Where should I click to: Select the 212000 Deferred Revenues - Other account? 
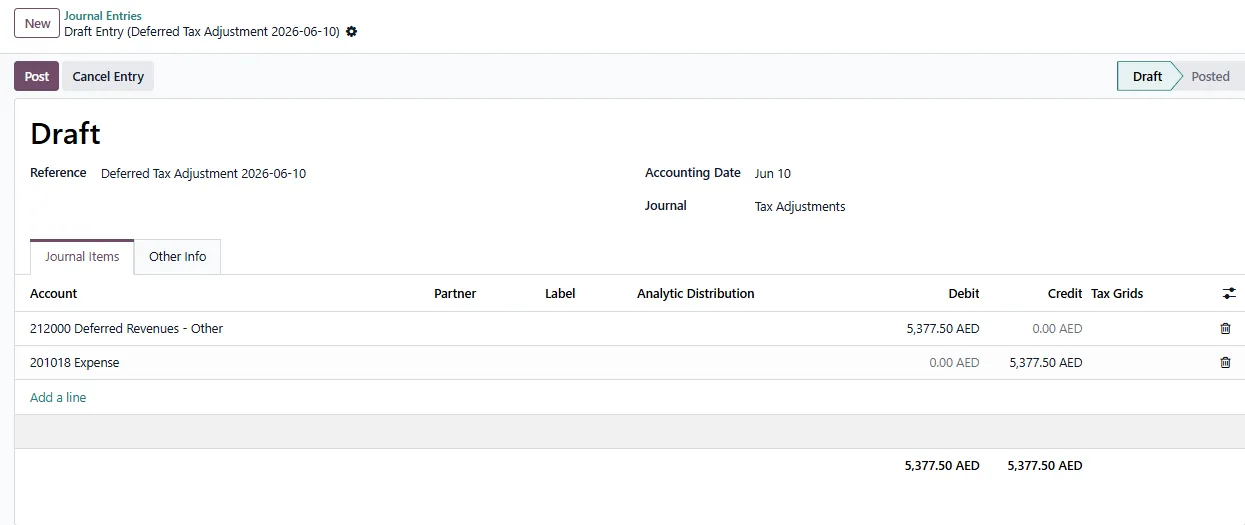[x=126, y=328]
